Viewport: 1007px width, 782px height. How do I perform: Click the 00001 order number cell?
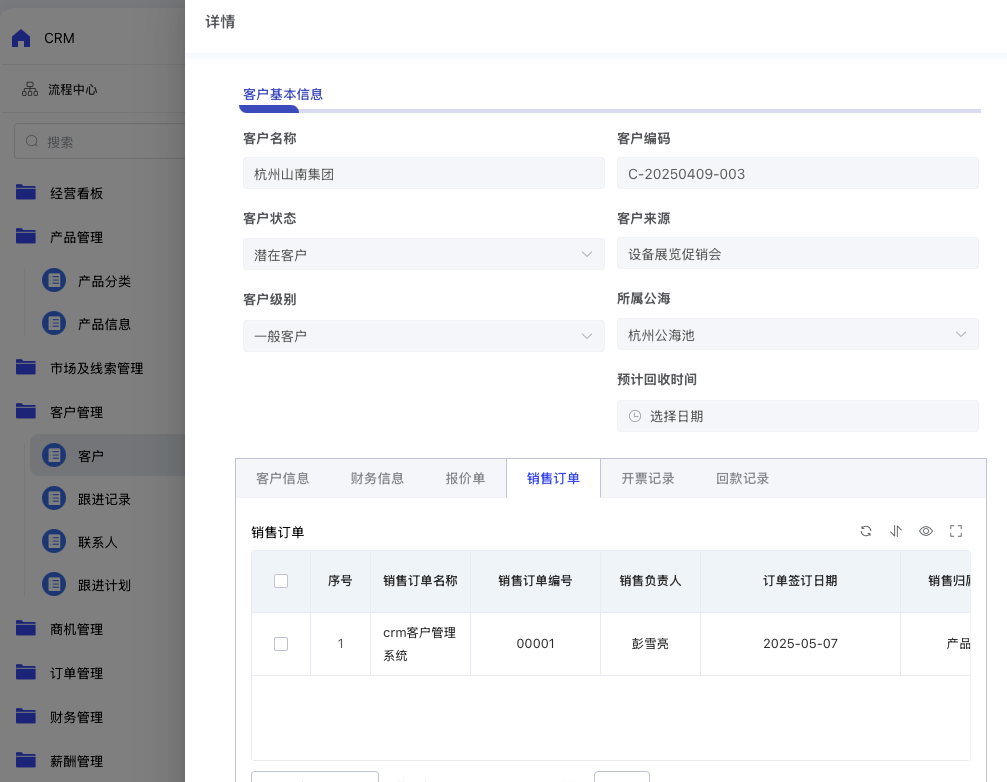coord(535,644)
